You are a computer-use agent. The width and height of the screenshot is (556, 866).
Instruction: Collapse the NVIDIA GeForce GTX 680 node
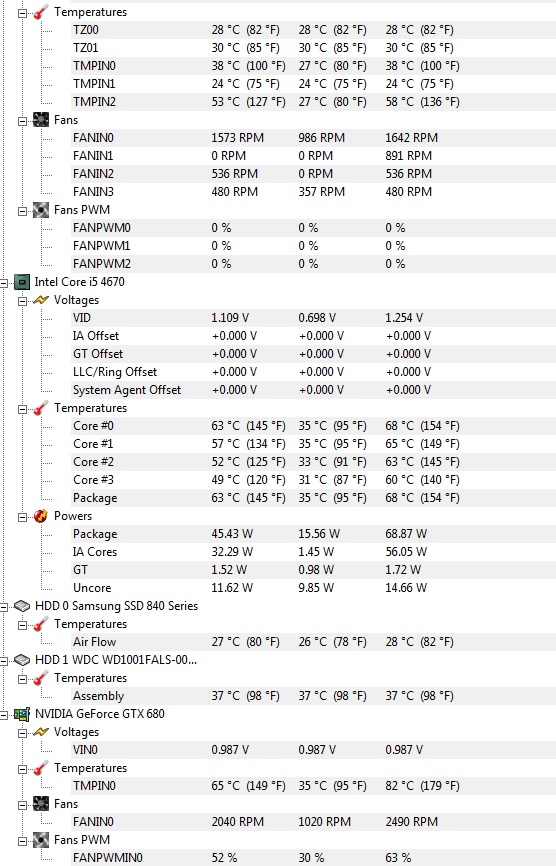pos(4,715)
